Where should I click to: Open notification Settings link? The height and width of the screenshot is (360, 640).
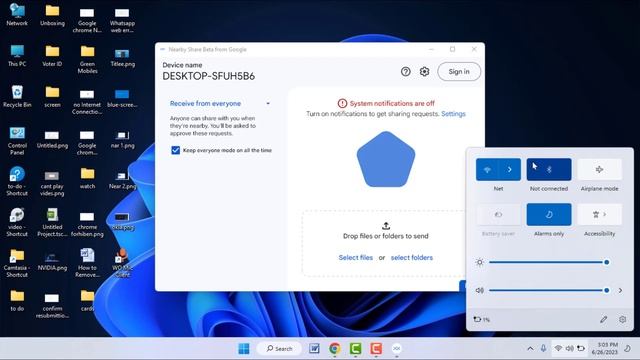pos(453,114)
